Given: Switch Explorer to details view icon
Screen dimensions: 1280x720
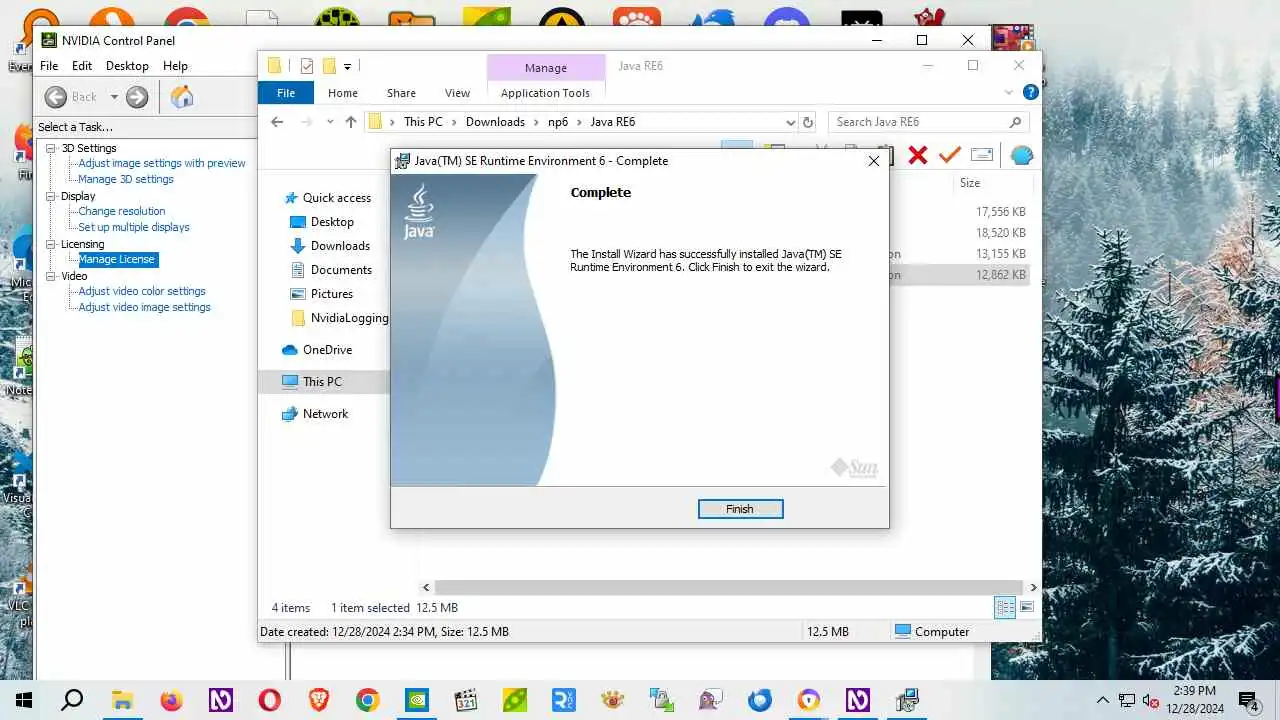Looking at the screenshot, I should tap(1005, 607).
